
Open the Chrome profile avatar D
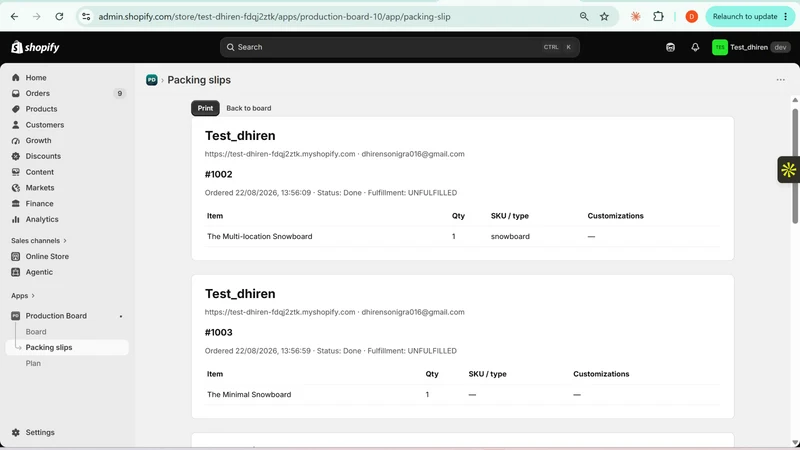pyautogui.click(x=691, y=16)
